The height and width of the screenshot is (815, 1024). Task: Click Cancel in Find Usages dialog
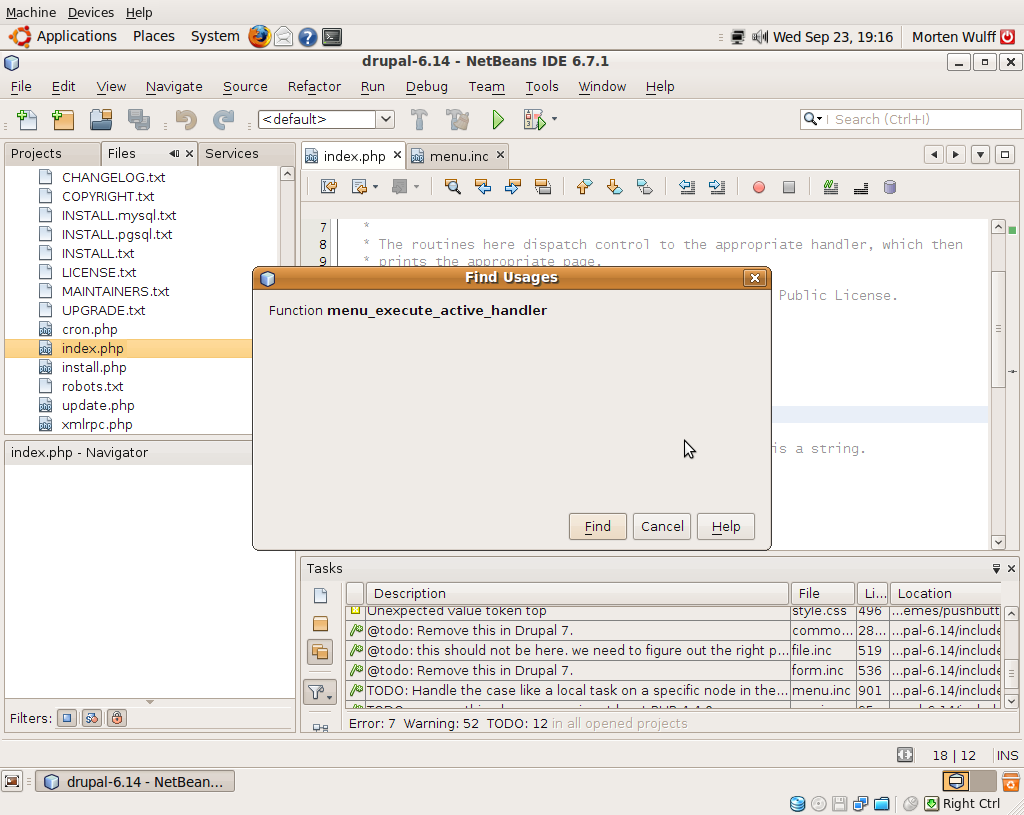click(x=662, y=526)
